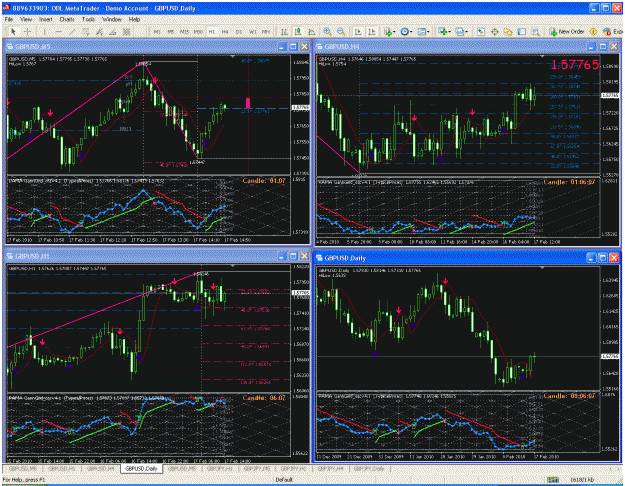Select the Cursor arrow tool

click(x=13, y=31)
